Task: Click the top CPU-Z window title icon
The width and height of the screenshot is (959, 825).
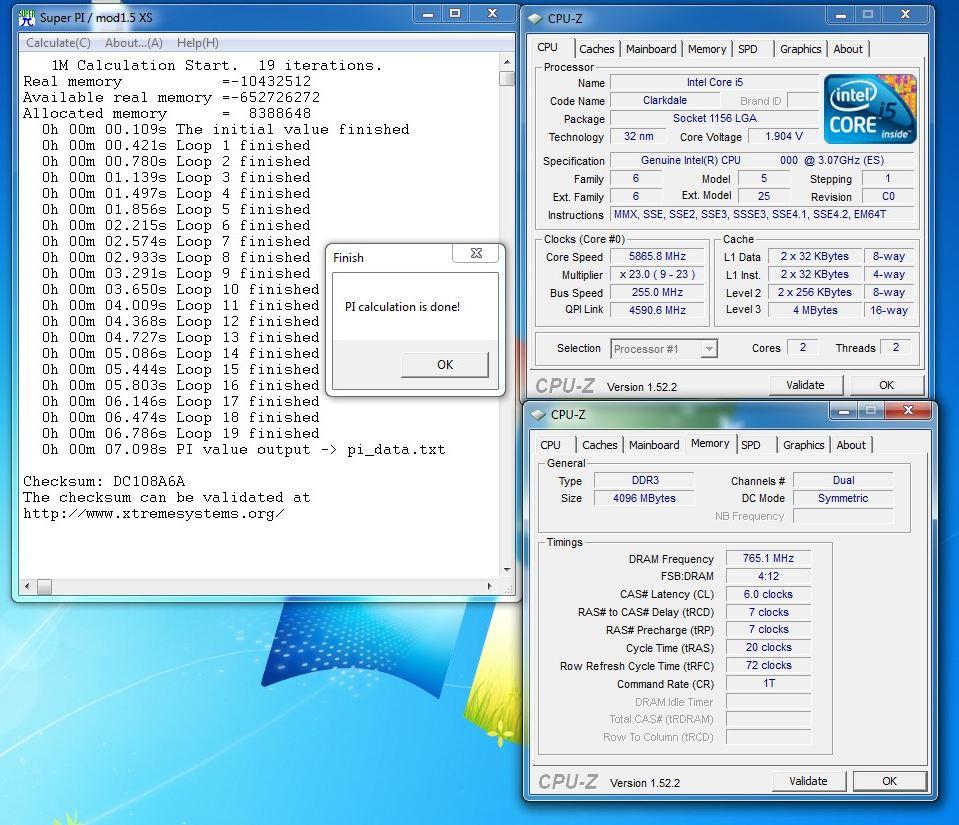Action: [x=536, y=19]
